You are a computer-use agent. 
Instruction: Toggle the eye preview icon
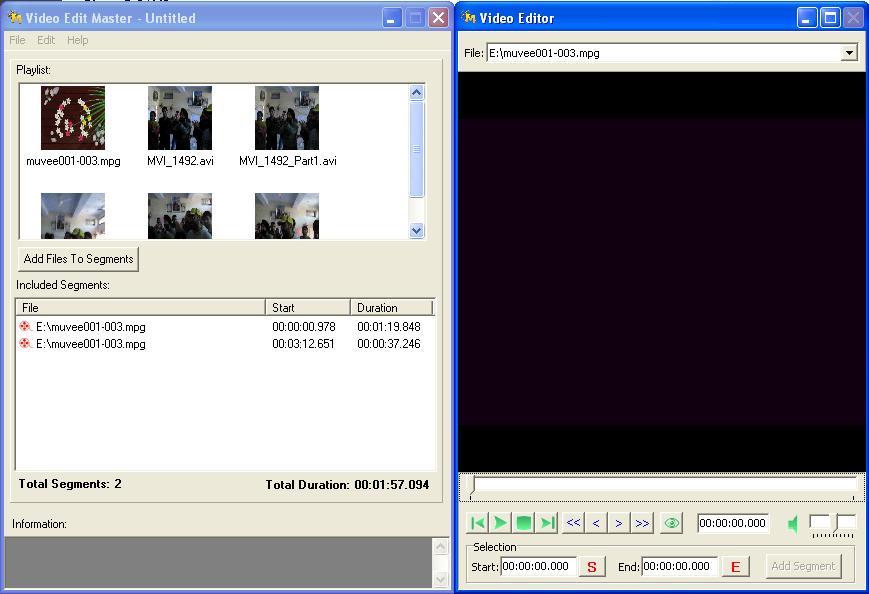(671, 522)
